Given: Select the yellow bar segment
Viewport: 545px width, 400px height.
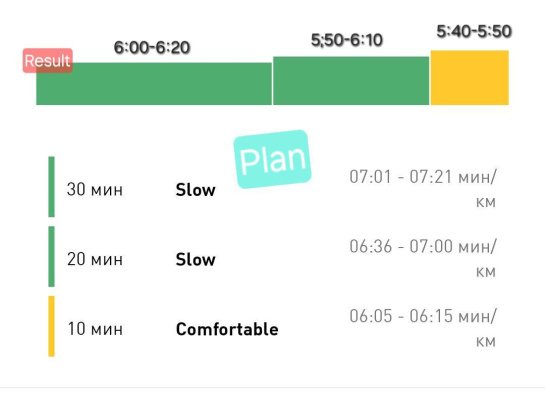Looking at the screenshot, I should click(x=470, y=77).
